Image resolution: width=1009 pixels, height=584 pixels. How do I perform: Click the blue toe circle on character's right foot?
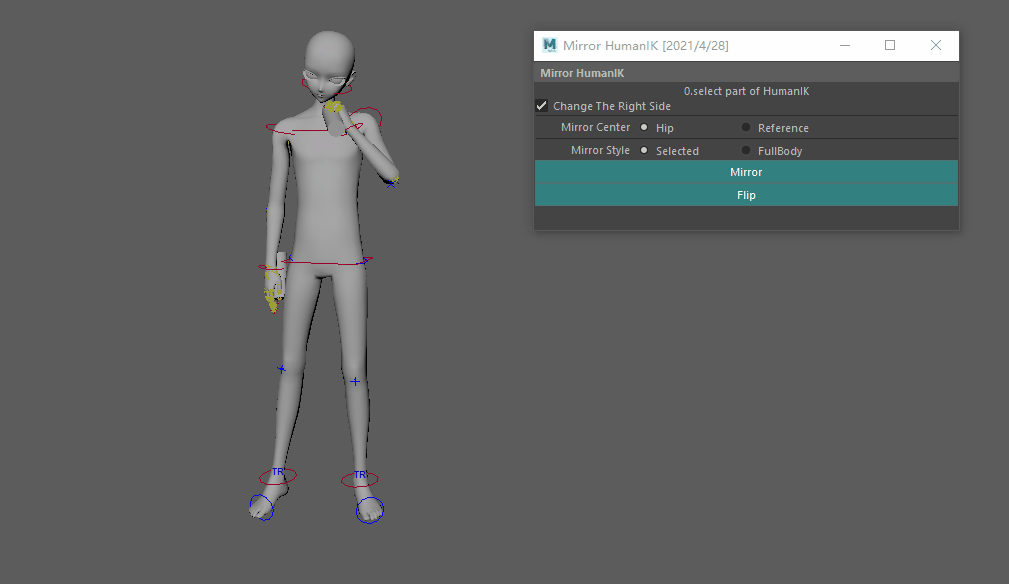(261, 506)
